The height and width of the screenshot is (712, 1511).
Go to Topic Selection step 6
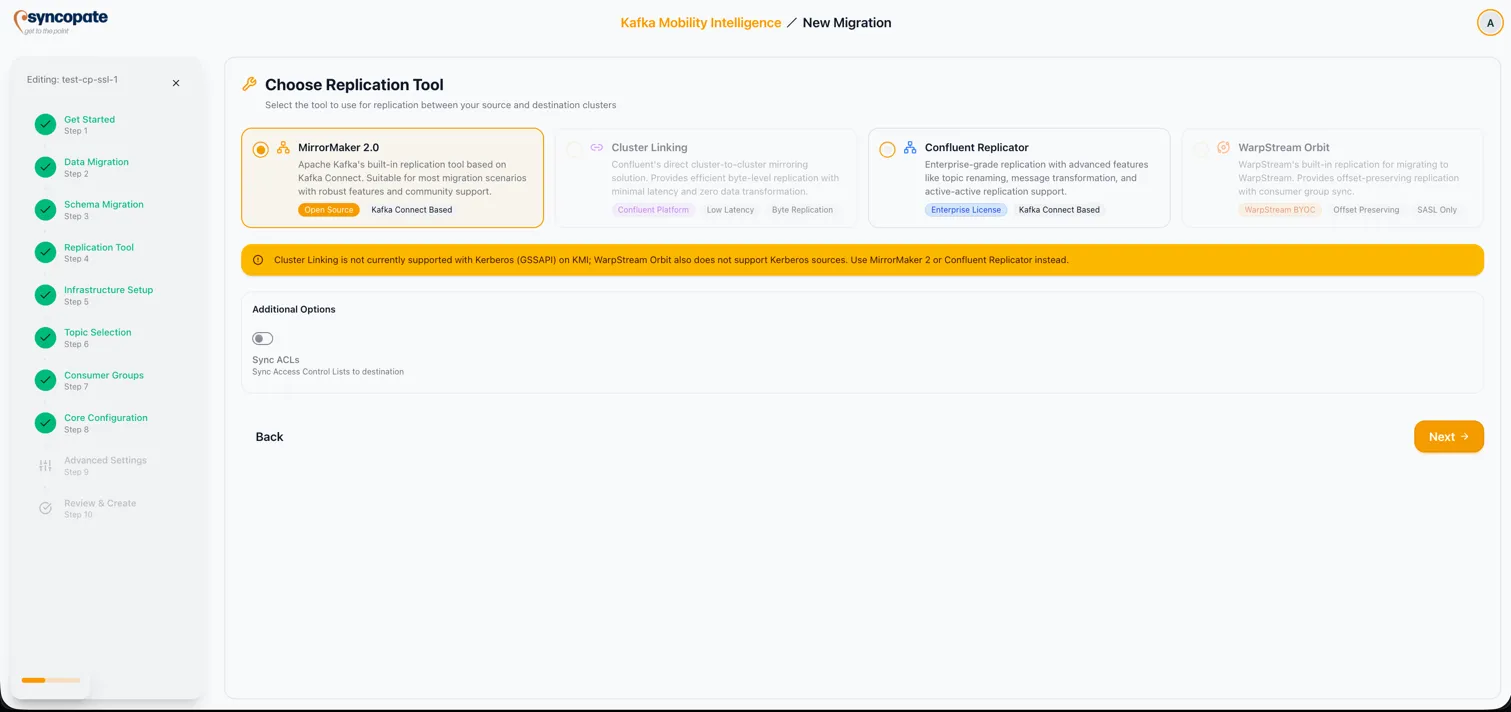[97, 338]
